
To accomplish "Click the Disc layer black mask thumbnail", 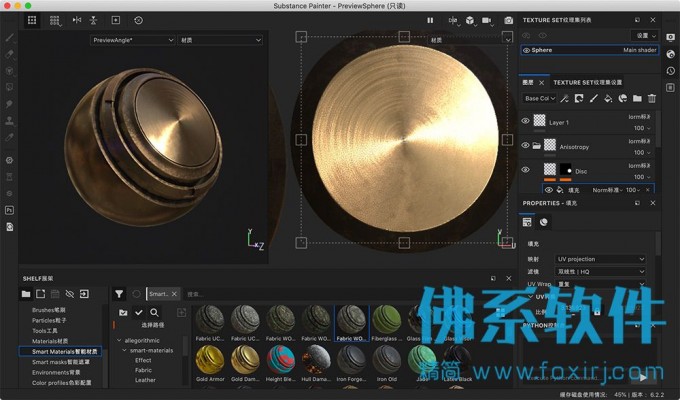I will (565, 170).
